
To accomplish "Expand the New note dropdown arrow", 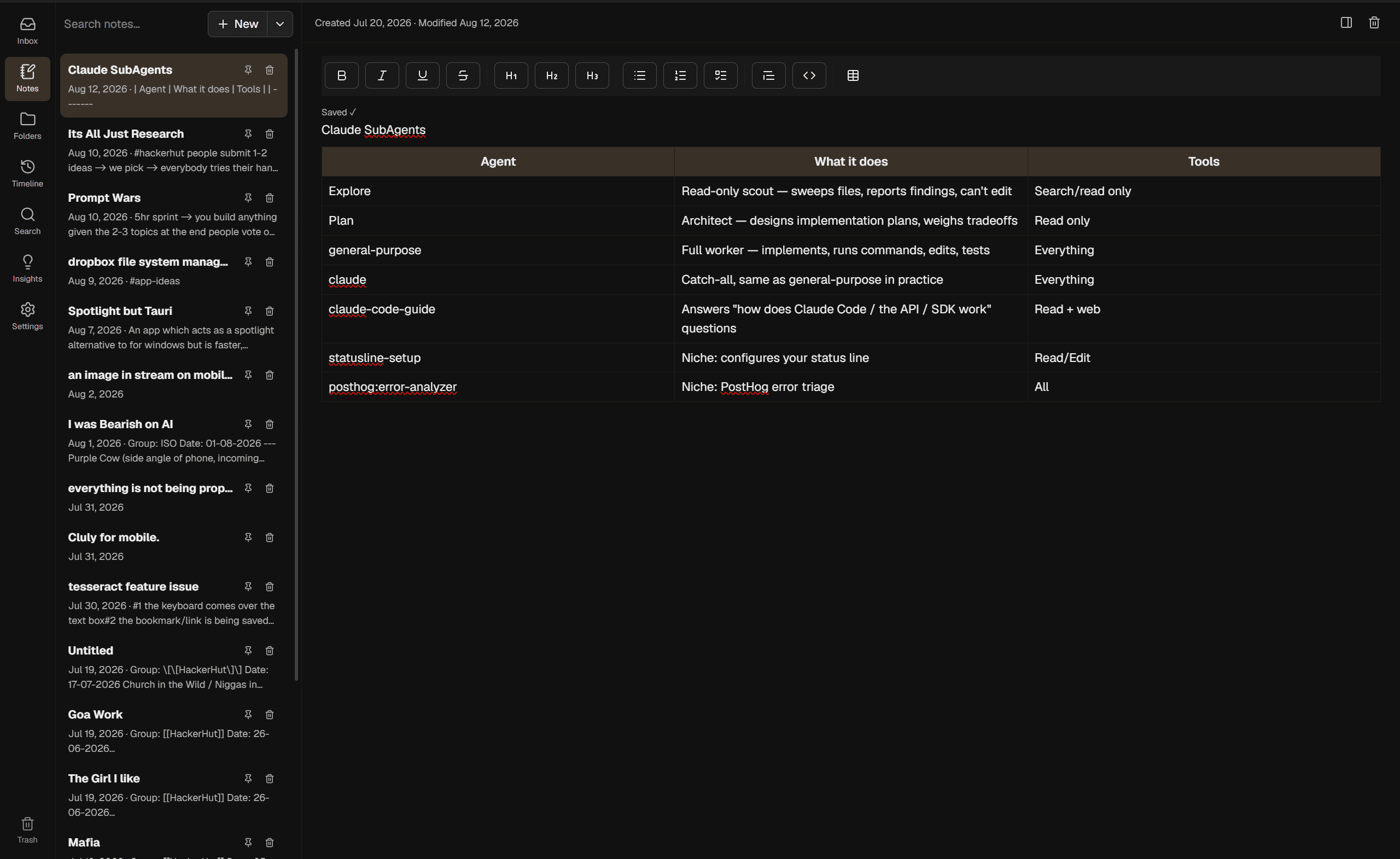I will click(x=280, y=24).
